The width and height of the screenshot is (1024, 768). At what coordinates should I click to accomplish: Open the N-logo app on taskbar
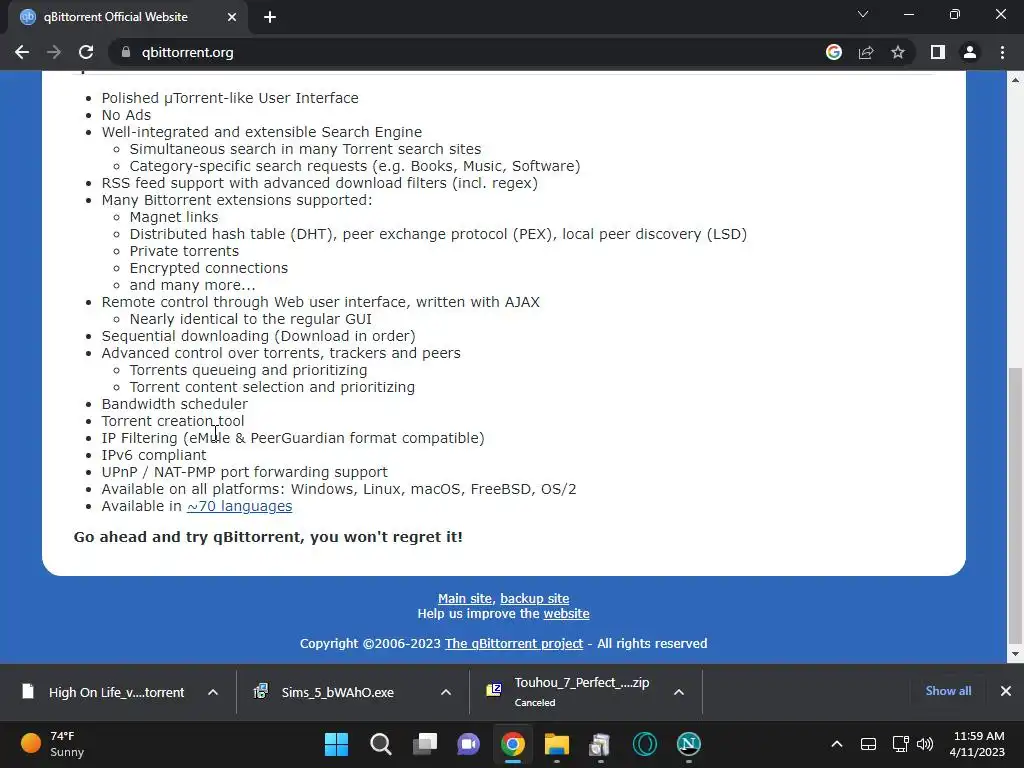point(688,744)
